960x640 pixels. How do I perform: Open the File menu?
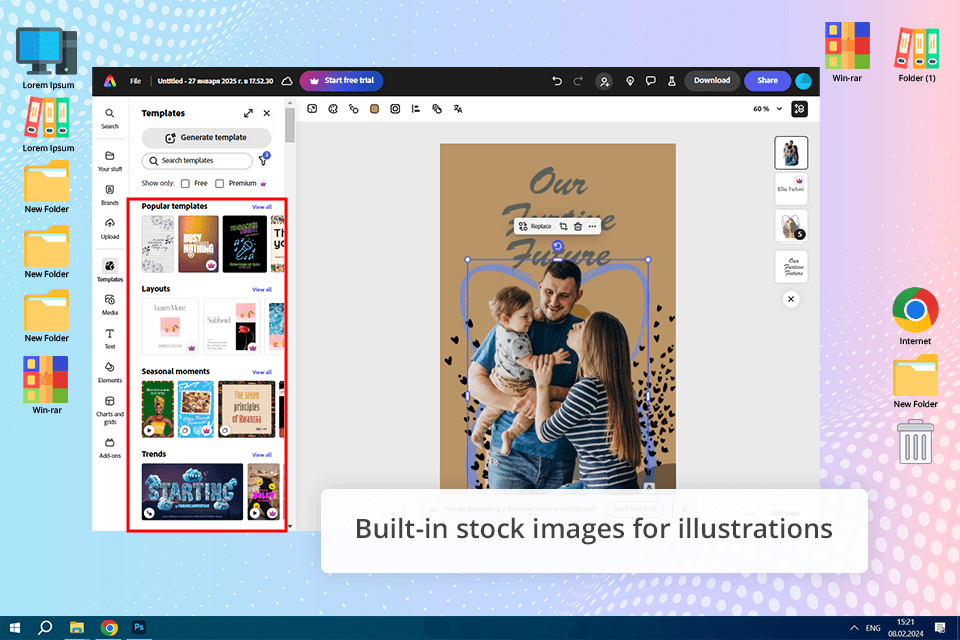pos(135,81)
